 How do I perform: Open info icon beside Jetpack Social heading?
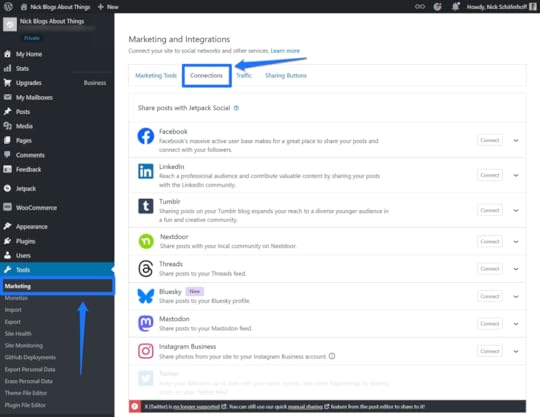(236, 108)
